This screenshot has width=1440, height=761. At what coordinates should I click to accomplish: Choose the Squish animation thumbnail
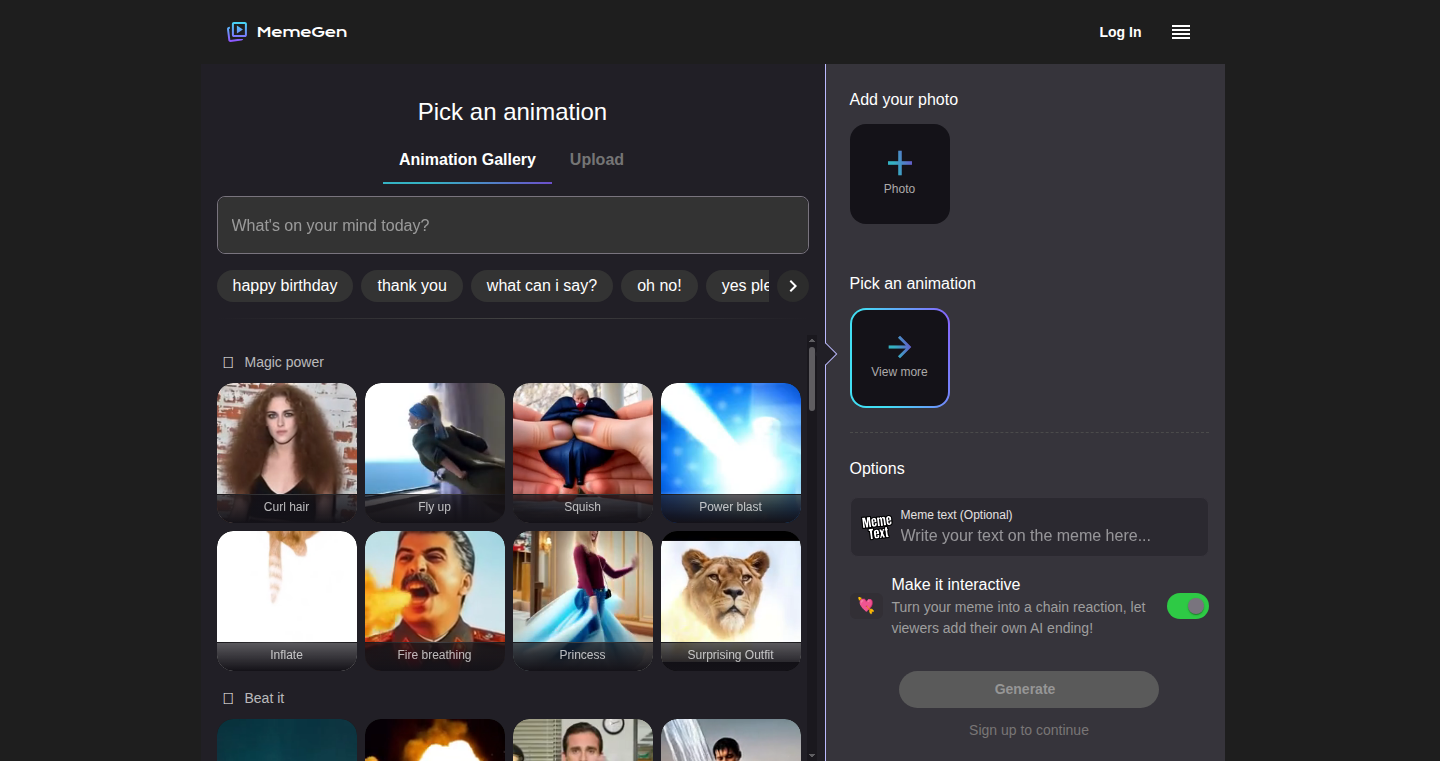[583, 453]
